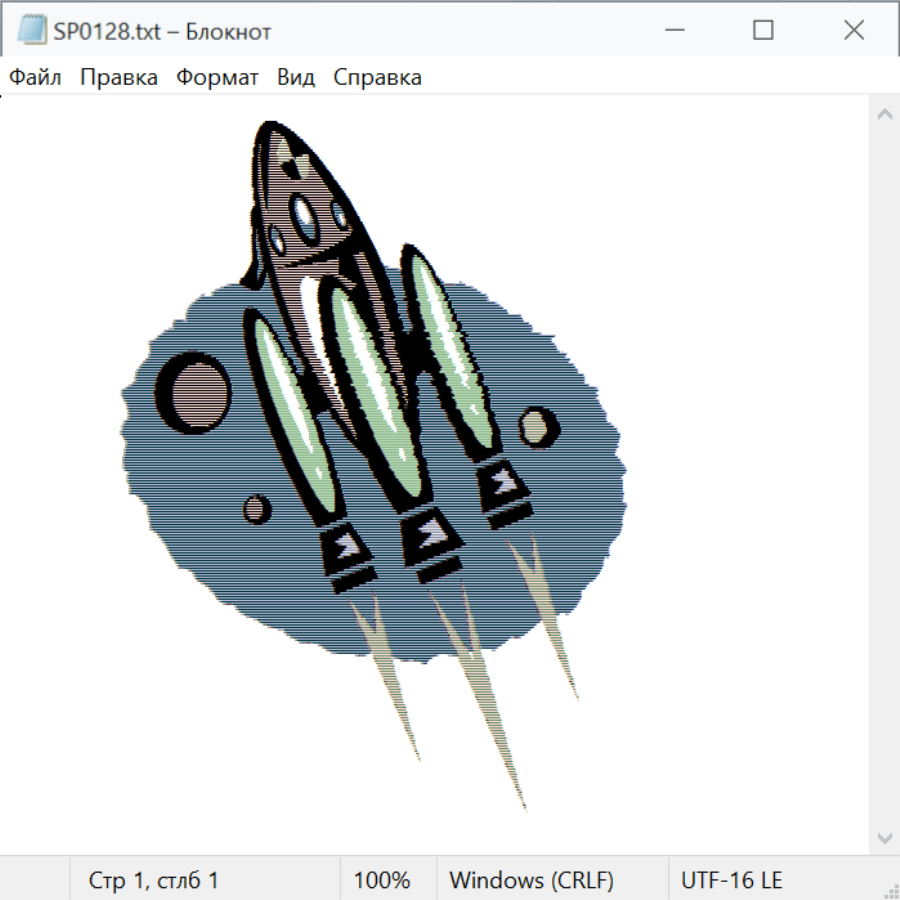The width and height of the screenshot is (900, 900).
Task: Click the Windows (CRLF) status indicator
Action: (x=531, y=880)
